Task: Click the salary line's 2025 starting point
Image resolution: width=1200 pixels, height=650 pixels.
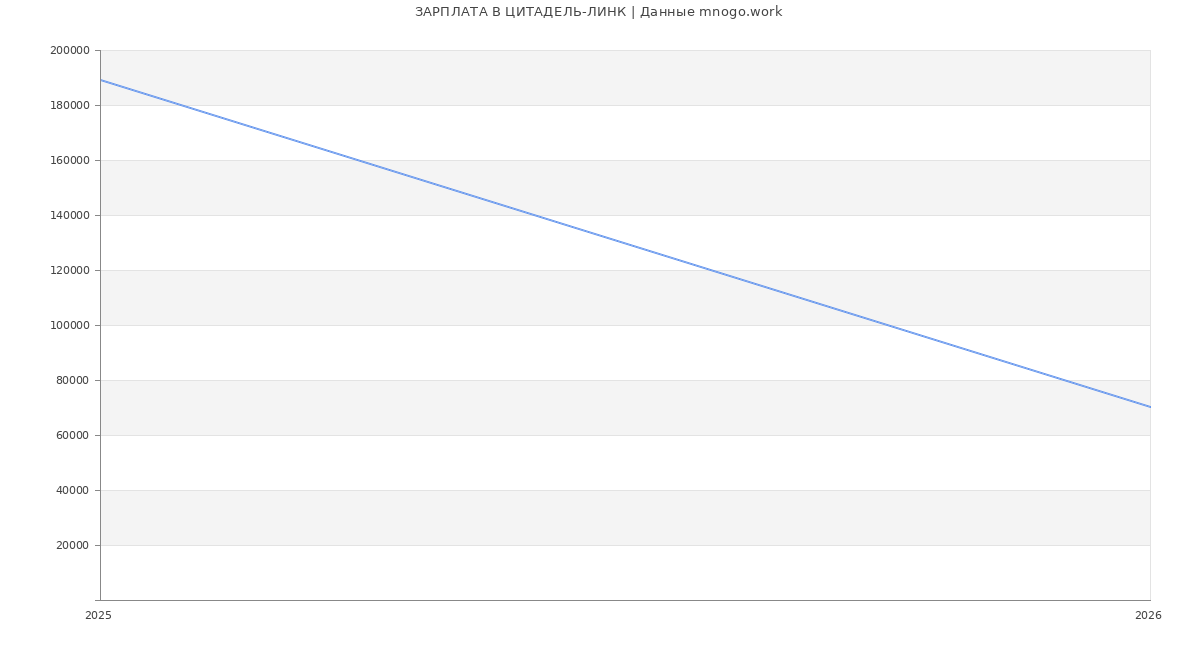Action: tap(101, 80)
